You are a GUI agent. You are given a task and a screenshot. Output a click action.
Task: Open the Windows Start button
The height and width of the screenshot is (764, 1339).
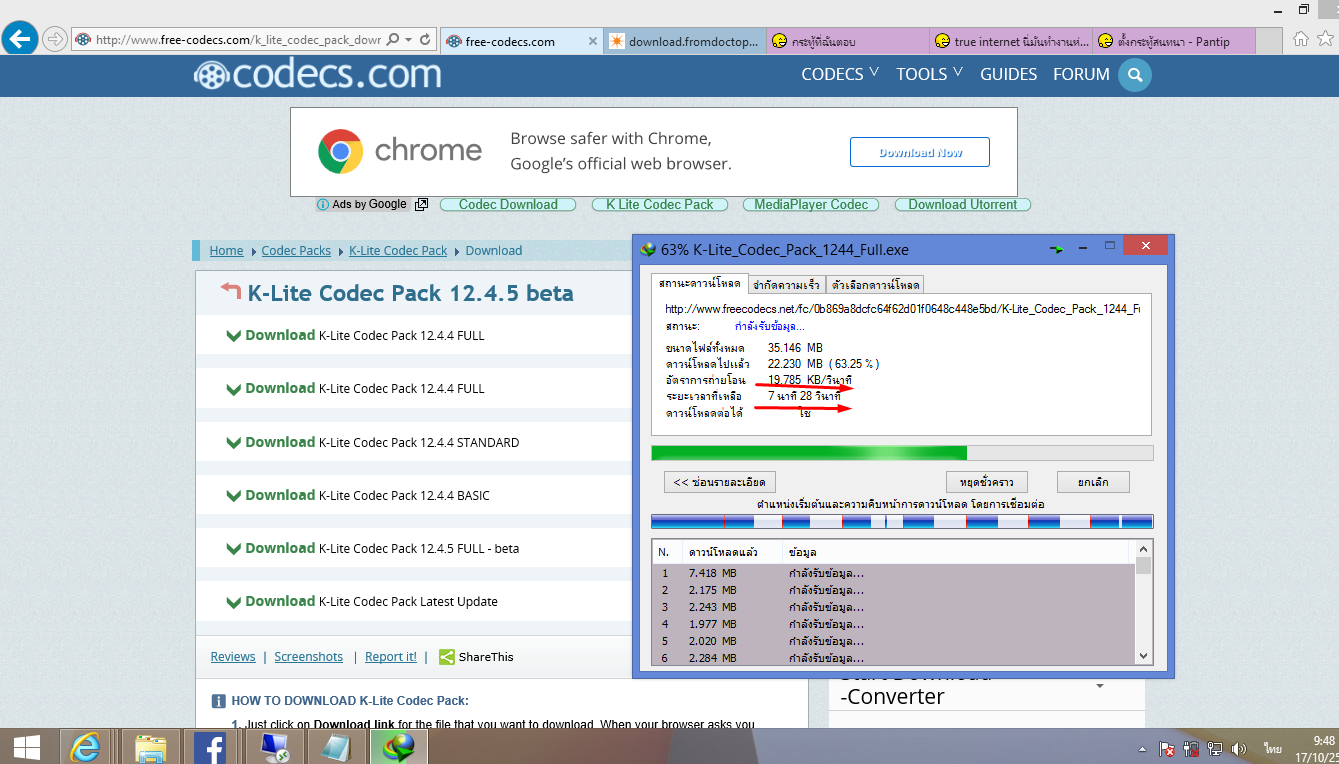pyautogui.click(x=27, y=747)
